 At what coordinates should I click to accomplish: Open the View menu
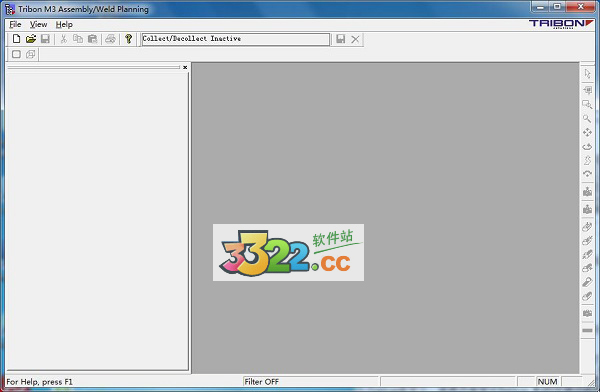pos(39,24)
